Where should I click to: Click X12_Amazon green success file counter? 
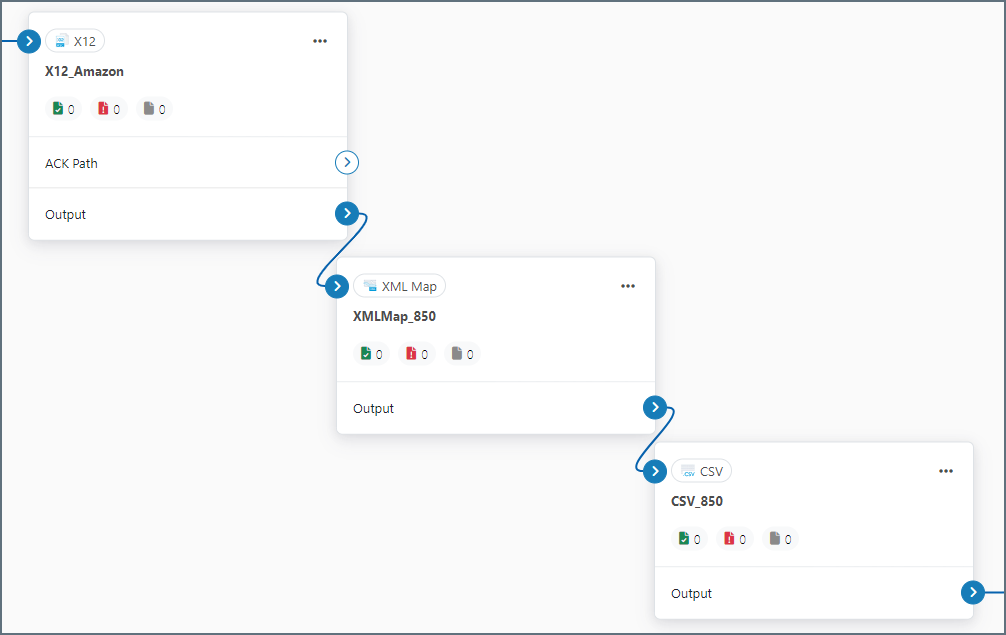pos(63,109)
